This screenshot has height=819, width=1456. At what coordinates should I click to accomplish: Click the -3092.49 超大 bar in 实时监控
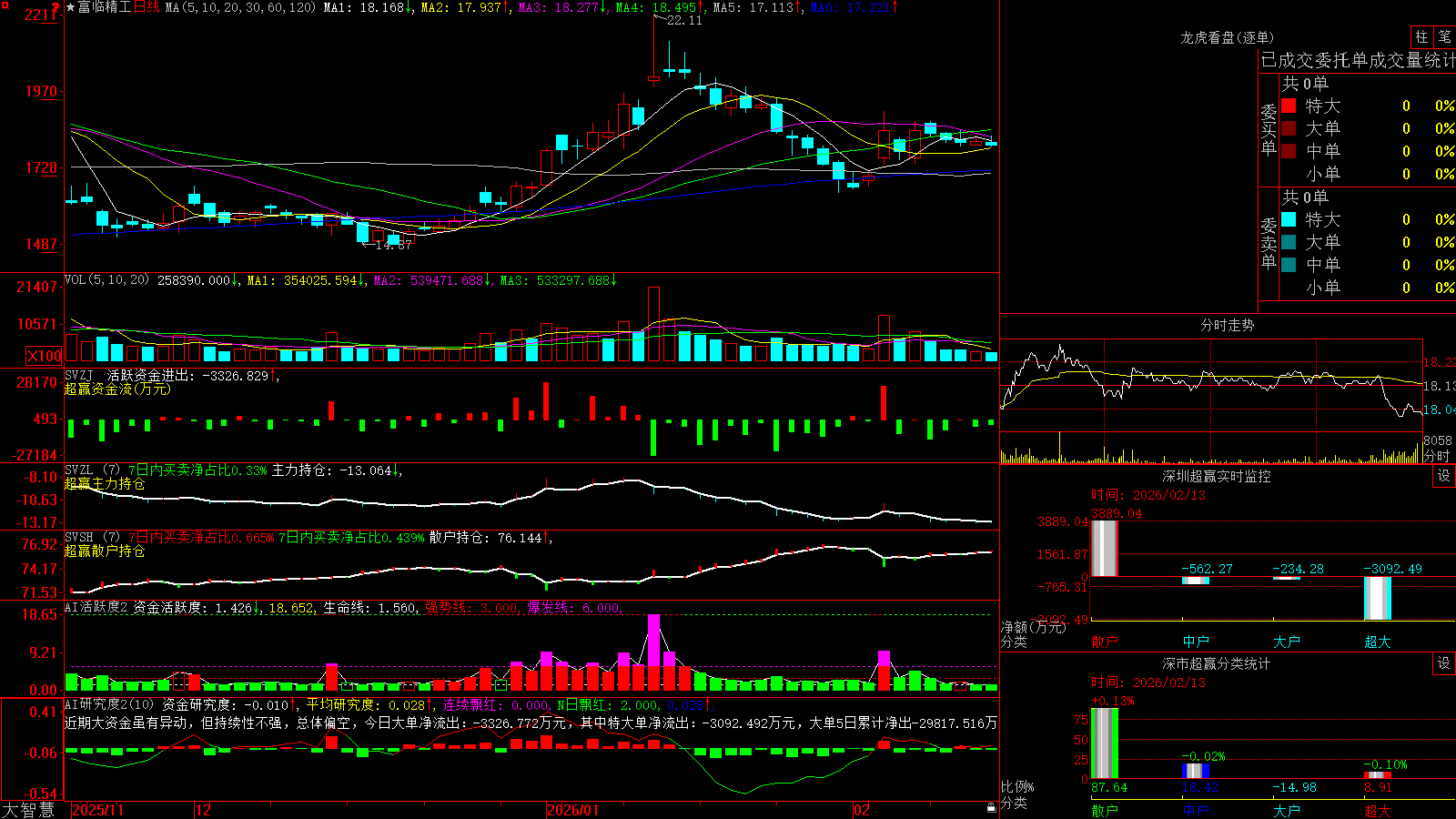(1378, 599)
